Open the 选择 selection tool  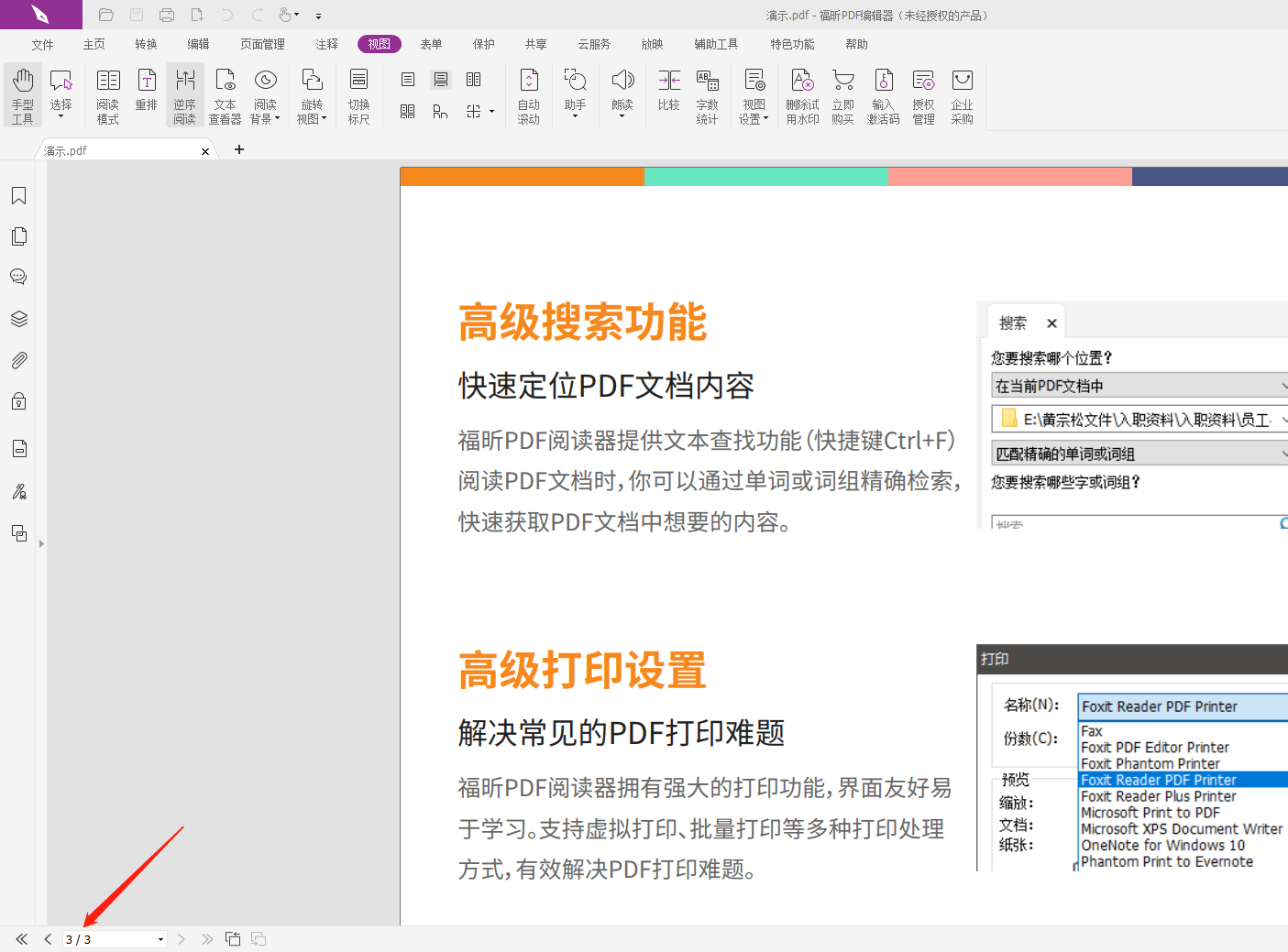[61, 95]
